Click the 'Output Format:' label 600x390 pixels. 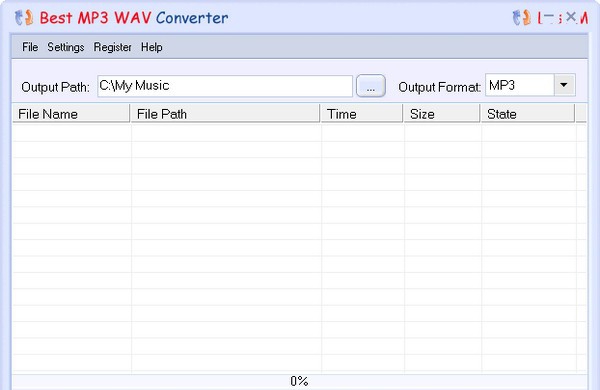point(439,87)
